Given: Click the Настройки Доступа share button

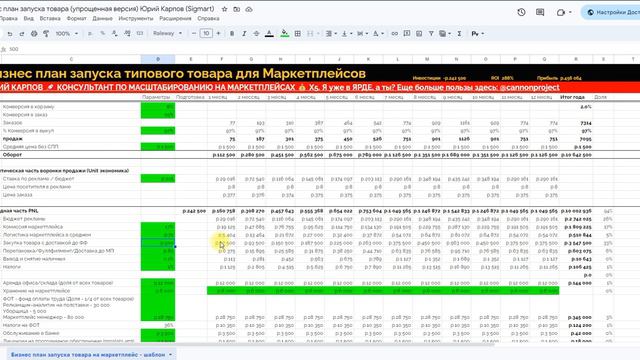Looking at the screenshot, I should (x=611, y=12).
